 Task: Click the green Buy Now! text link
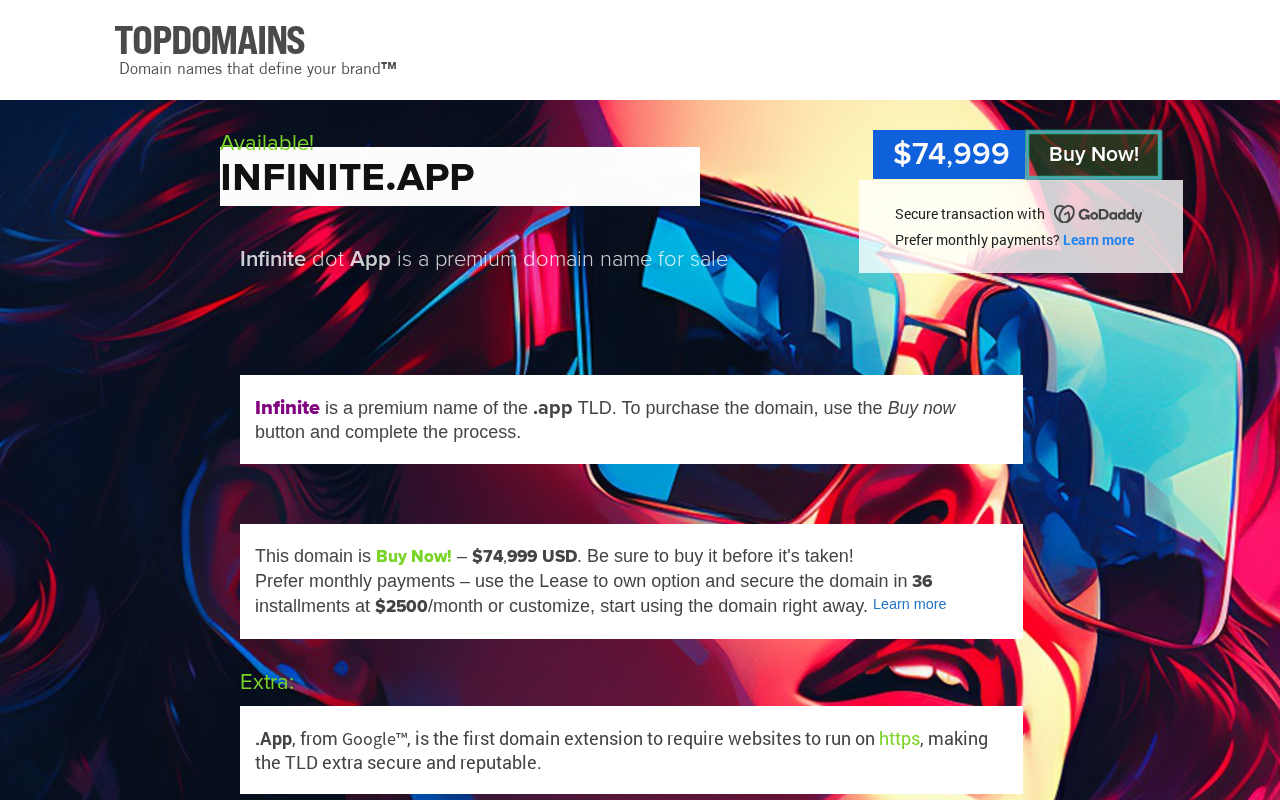click(413, 556)
